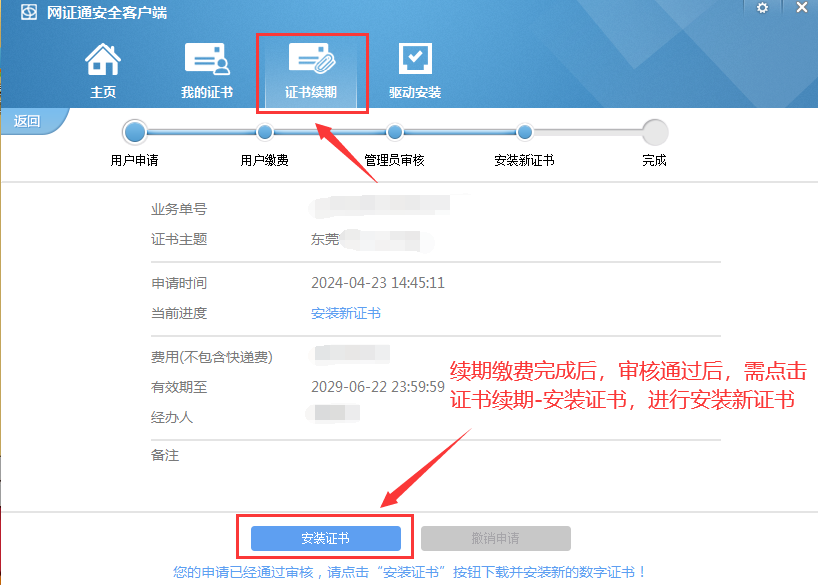Click the 安装证书 button
Screen dimensions: 818x585
(325, 539)
